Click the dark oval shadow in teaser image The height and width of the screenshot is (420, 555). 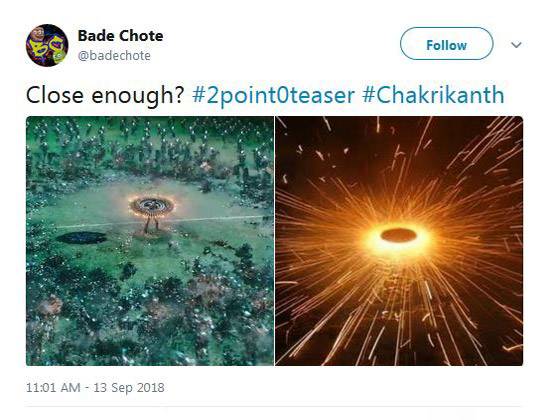81,238
